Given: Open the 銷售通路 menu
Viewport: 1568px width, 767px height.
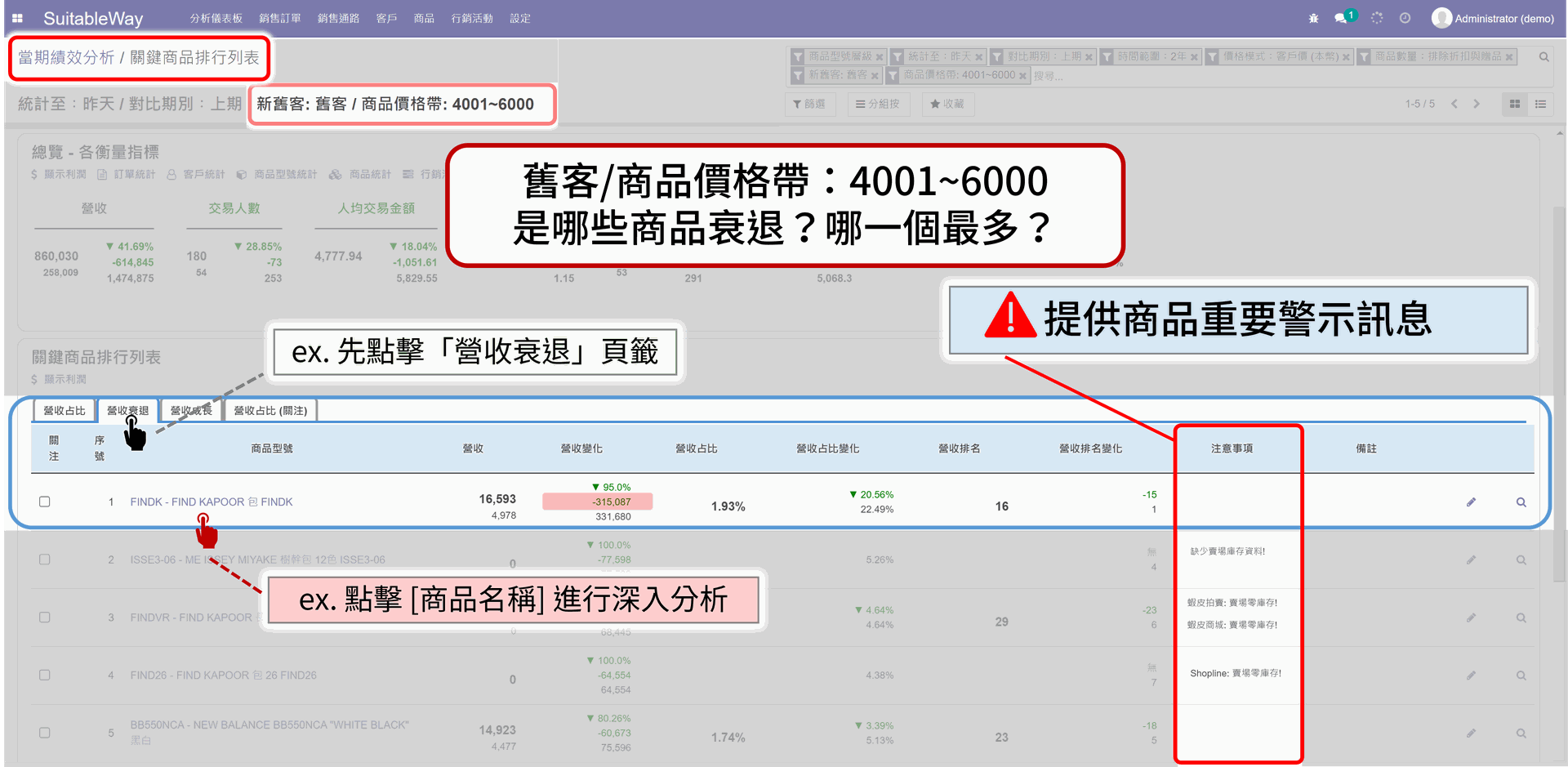Looking at the screenshot, I should pyautogui.click(x=338, y=18).
